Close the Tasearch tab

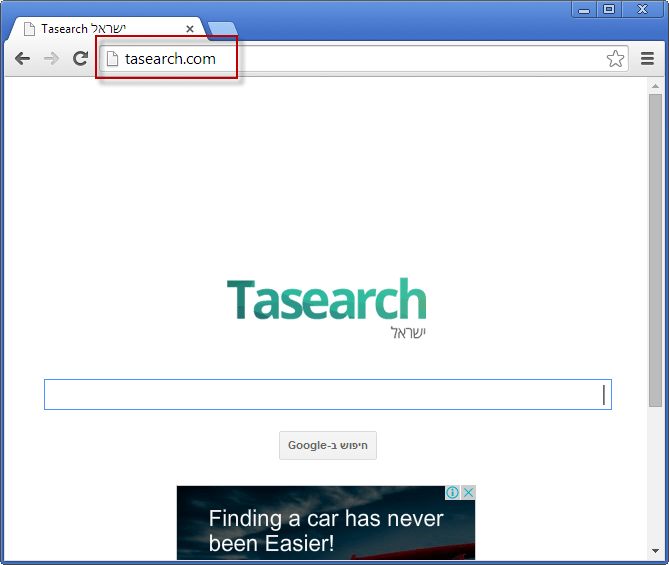coord(190,29)
